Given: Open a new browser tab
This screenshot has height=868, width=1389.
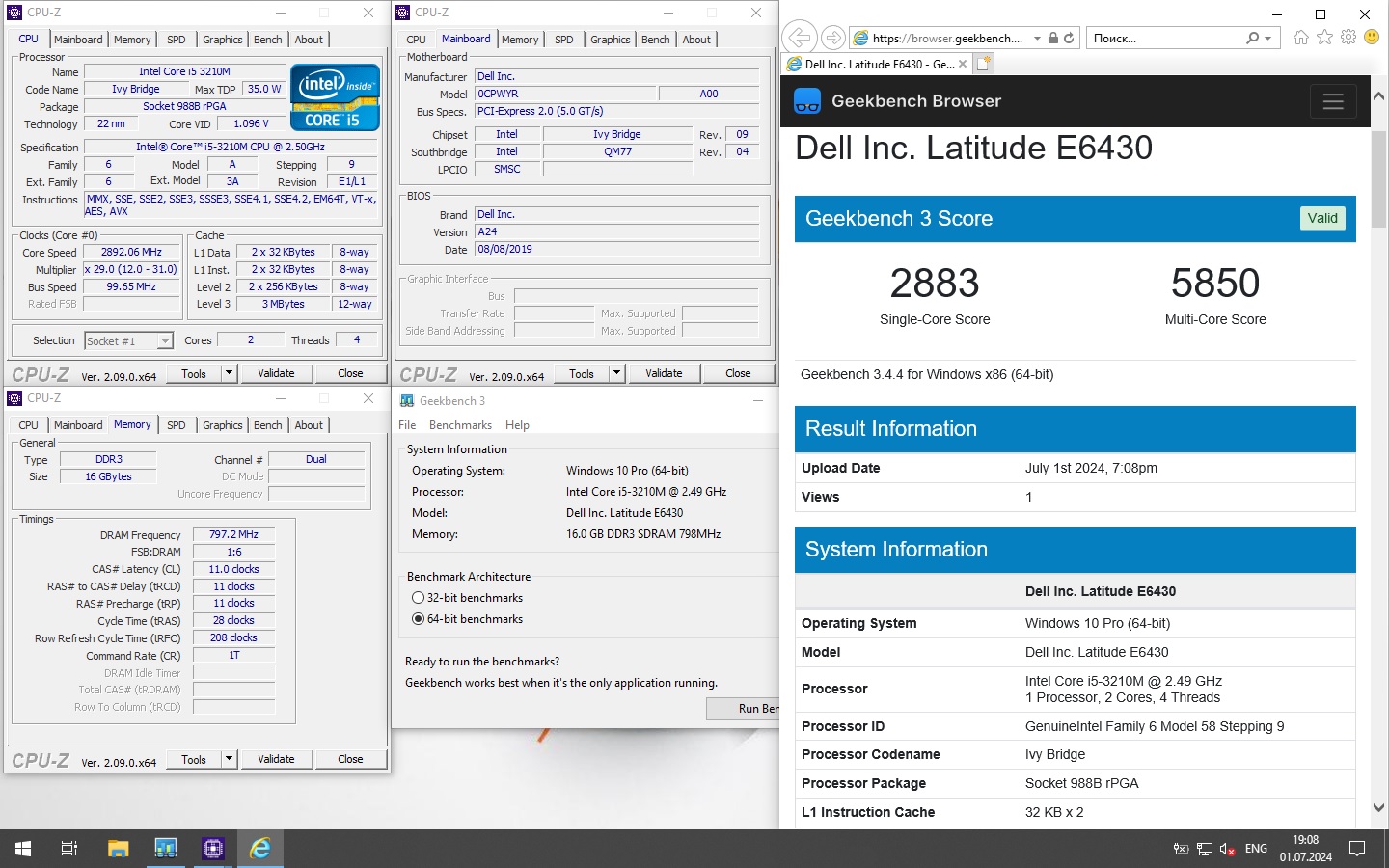Looking at the screenshot, I should (x=983, y=64).
